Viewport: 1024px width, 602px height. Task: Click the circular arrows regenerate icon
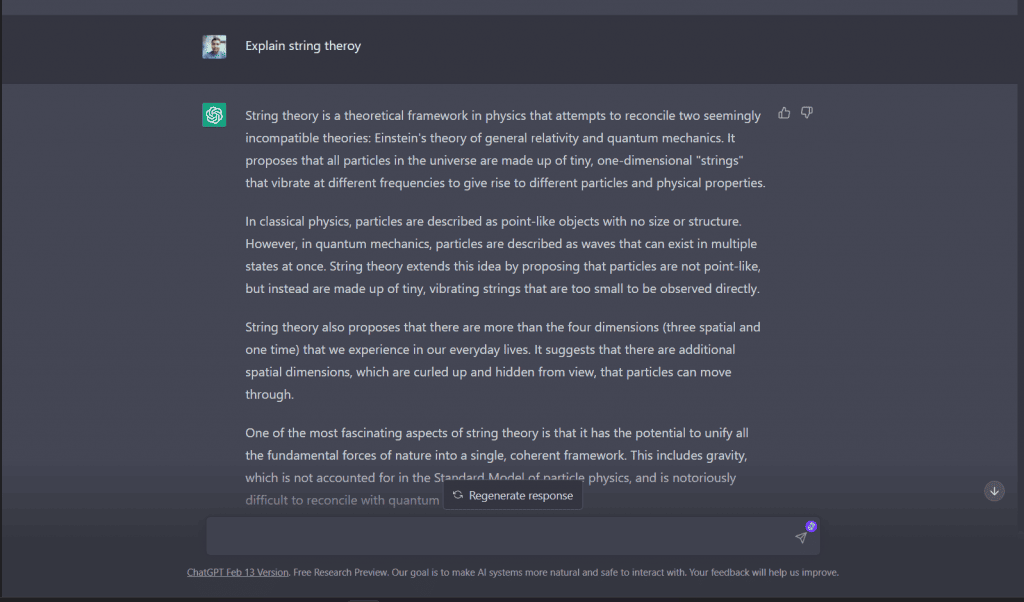[458, 496]
